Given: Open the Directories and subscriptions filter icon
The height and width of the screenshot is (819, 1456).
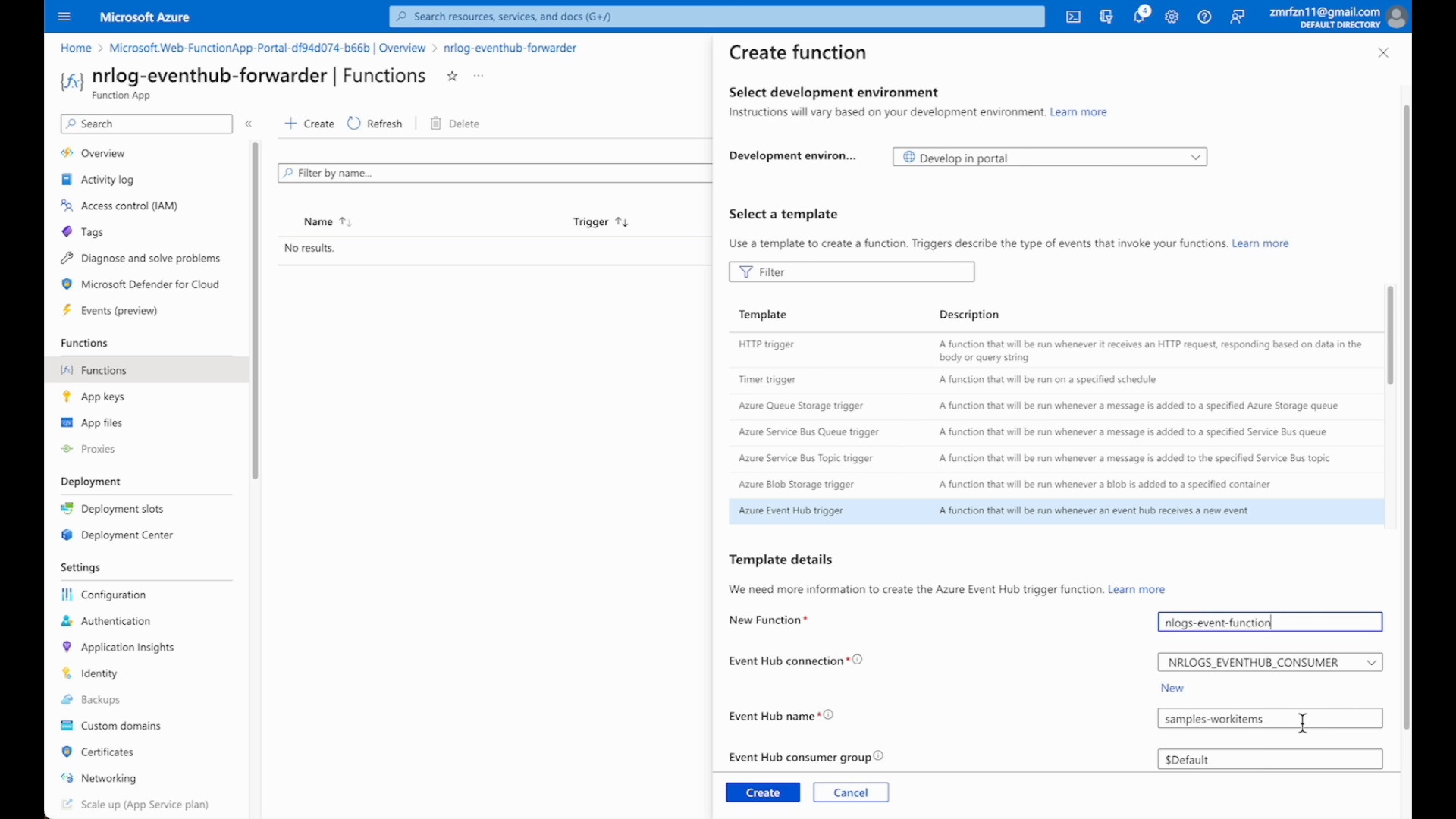Looking at the screenshot, I should tap(1106, 17).
